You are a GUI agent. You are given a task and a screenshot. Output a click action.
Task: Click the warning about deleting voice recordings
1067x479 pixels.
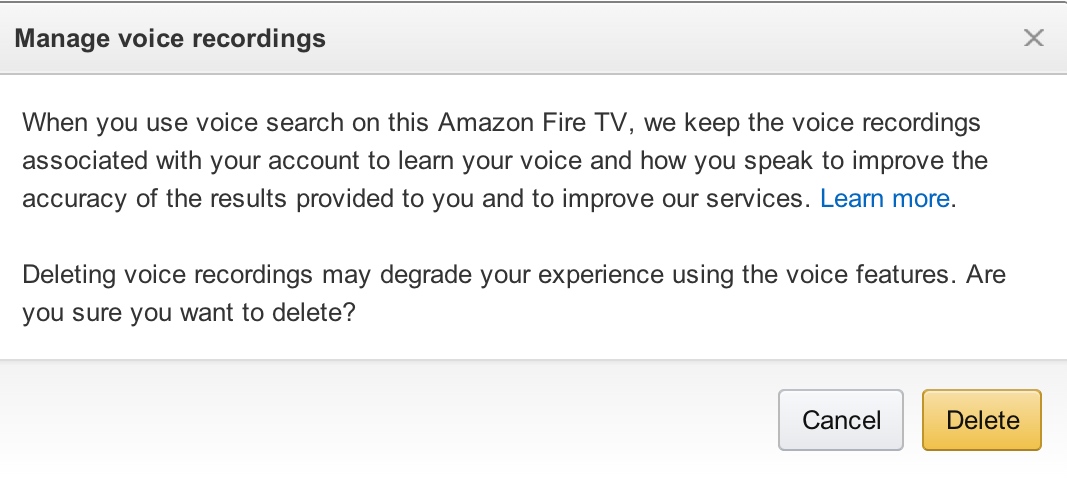(300, 274)
